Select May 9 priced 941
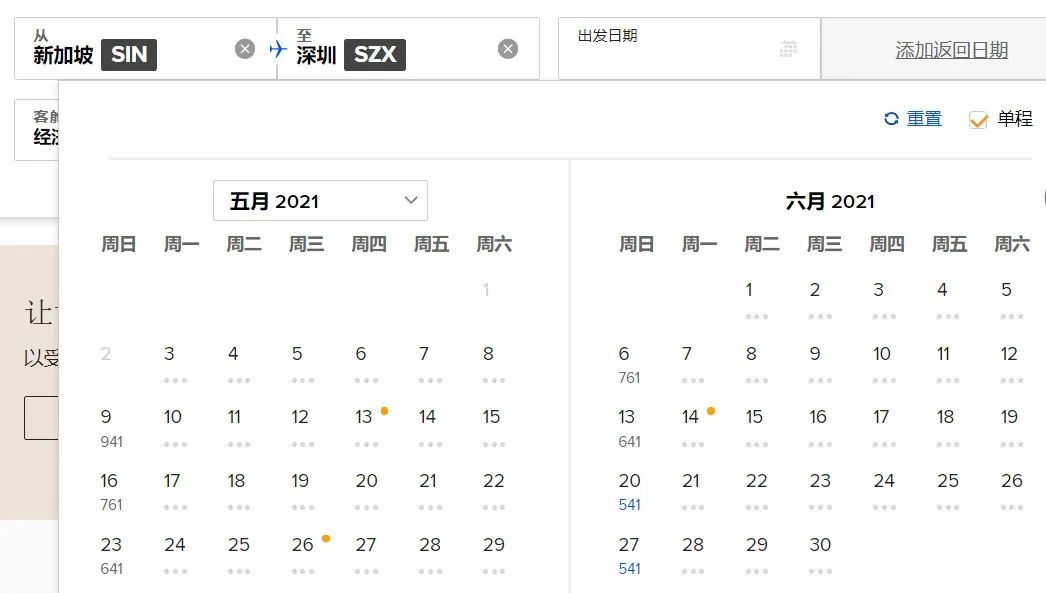Screen dimensions: 1046x593 click(x=111, y=428)
